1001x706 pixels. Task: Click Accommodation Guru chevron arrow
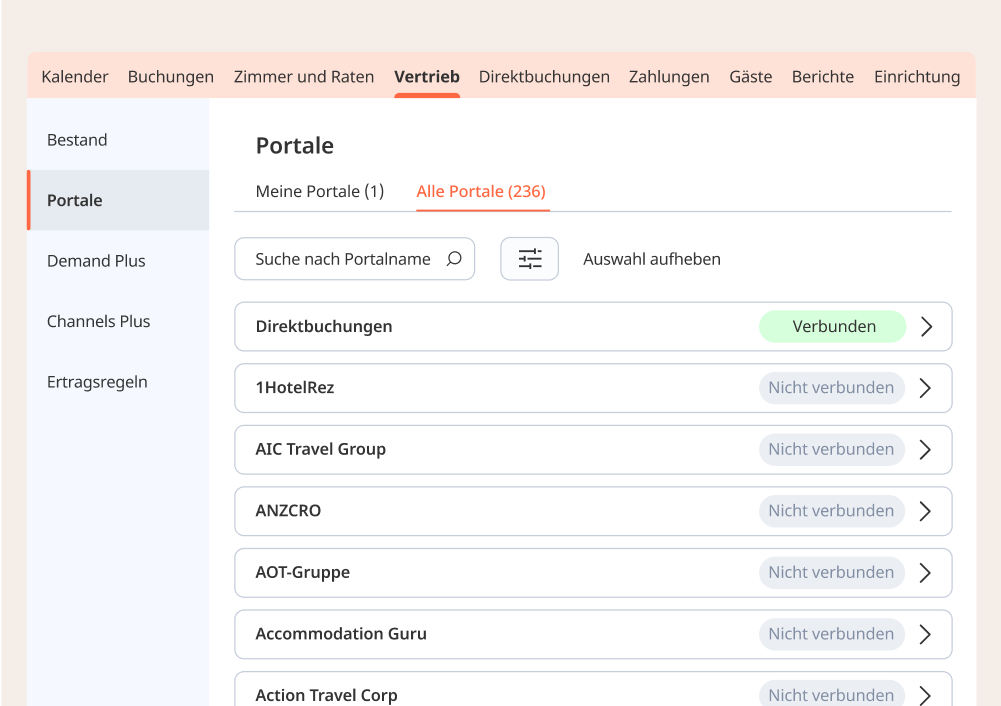point(925,634)
